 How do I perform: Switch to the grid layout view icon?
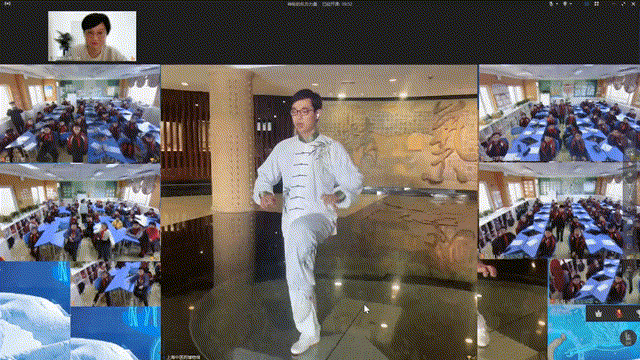pos(596,4)
